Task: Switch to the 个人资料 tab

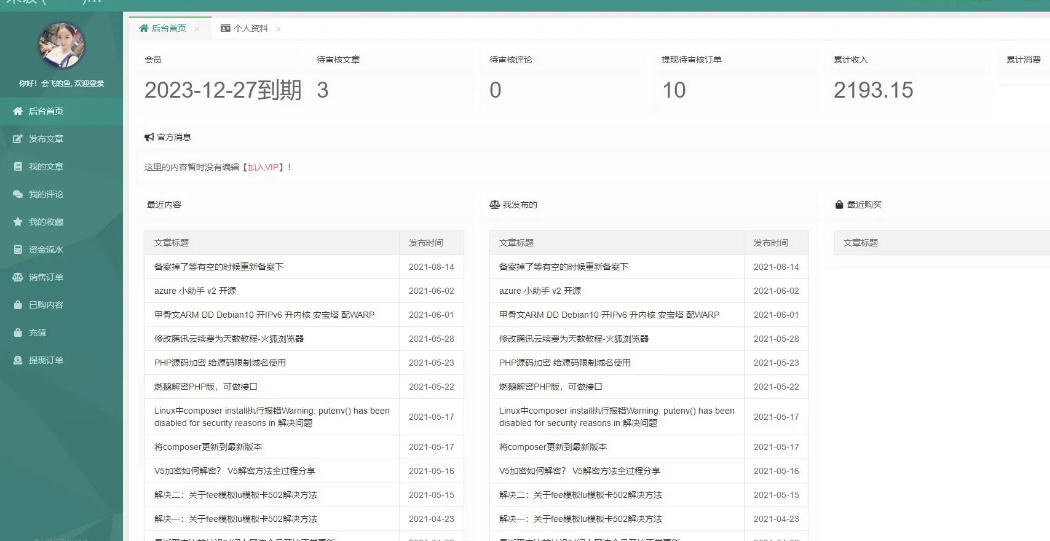Action: [x=249, y=28]
